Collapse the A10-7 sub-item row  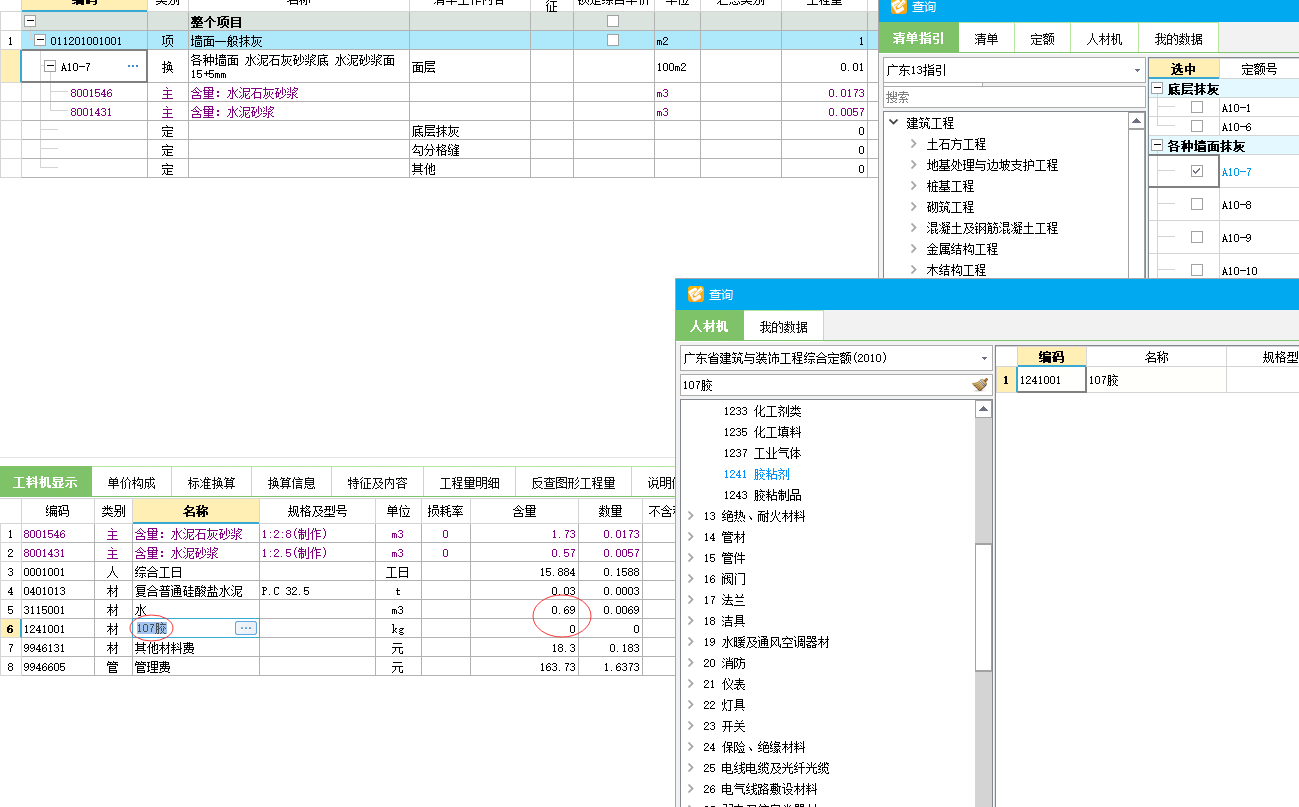pos(50,67)
